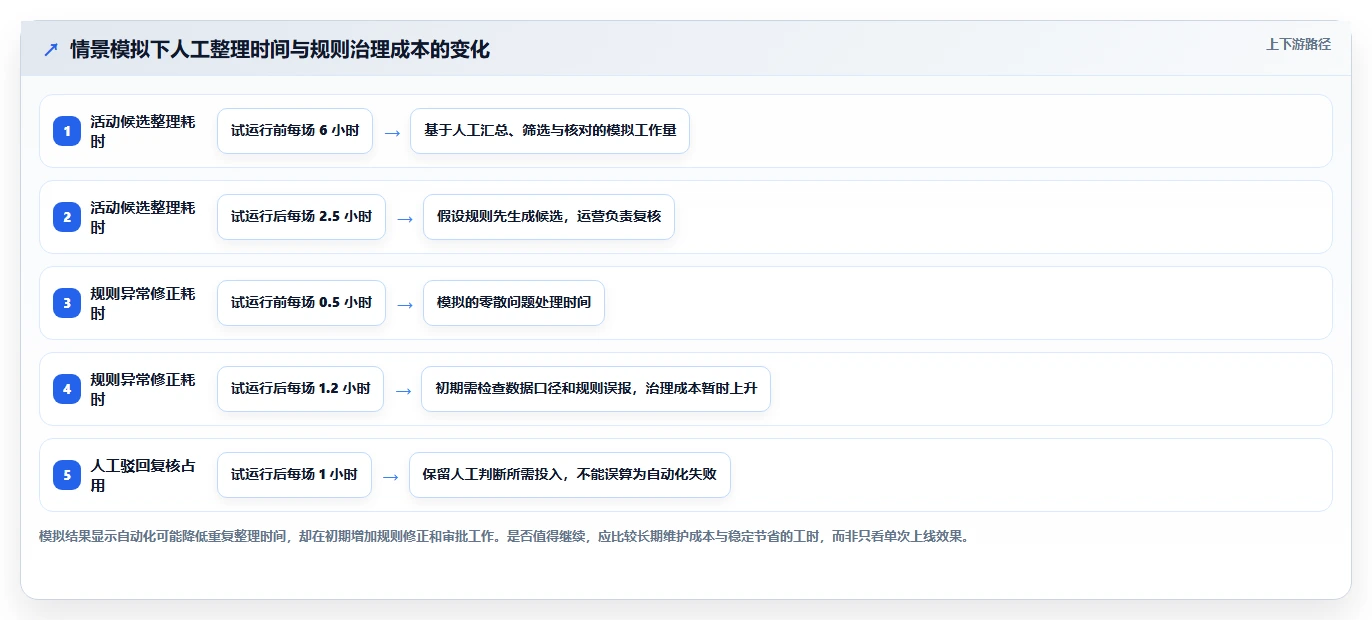This screenshot has width=1372, height=620.
Task: Click the footnote starting 模拟结果显示自动化可能降低
Action: pos(503,536)
